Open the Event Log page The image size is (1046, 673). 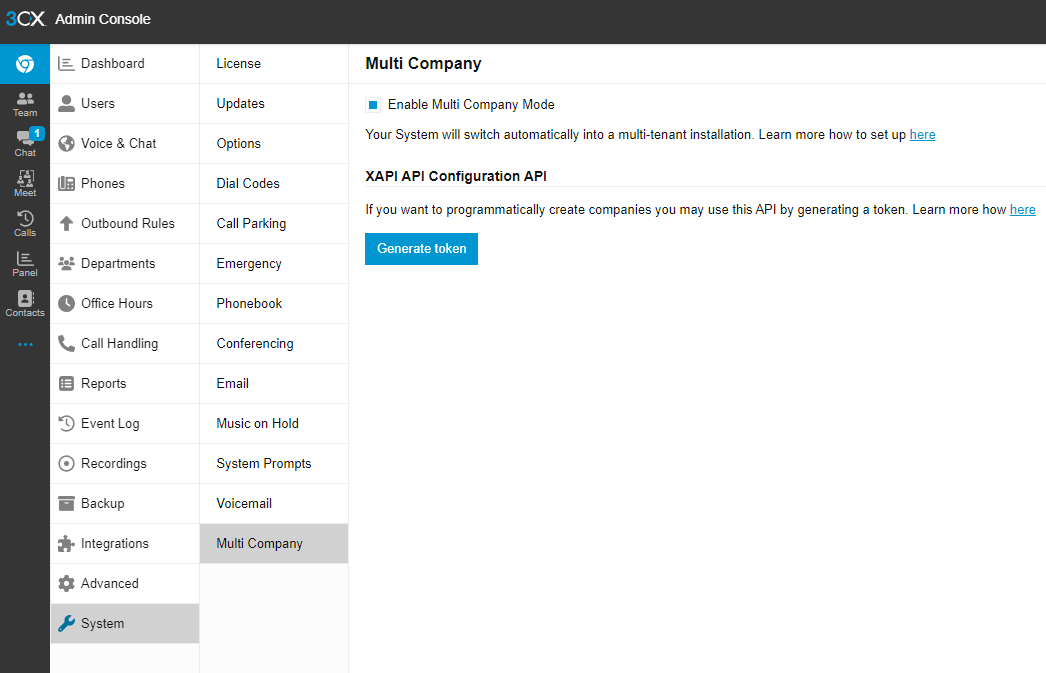click(x=125, y=424)
